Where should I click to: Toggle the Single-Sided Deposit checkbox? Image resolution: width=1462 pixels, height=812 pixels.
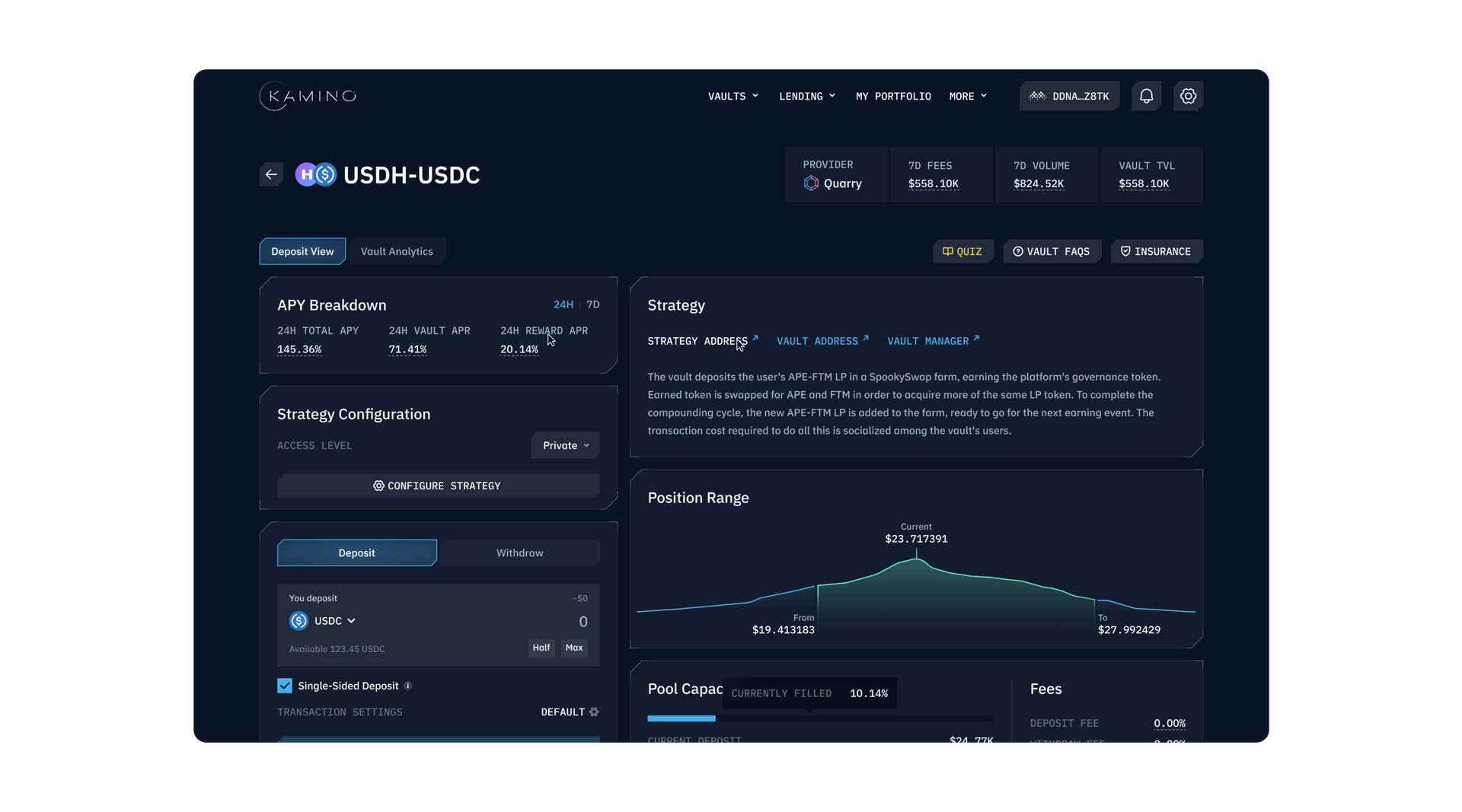point(285,686)
